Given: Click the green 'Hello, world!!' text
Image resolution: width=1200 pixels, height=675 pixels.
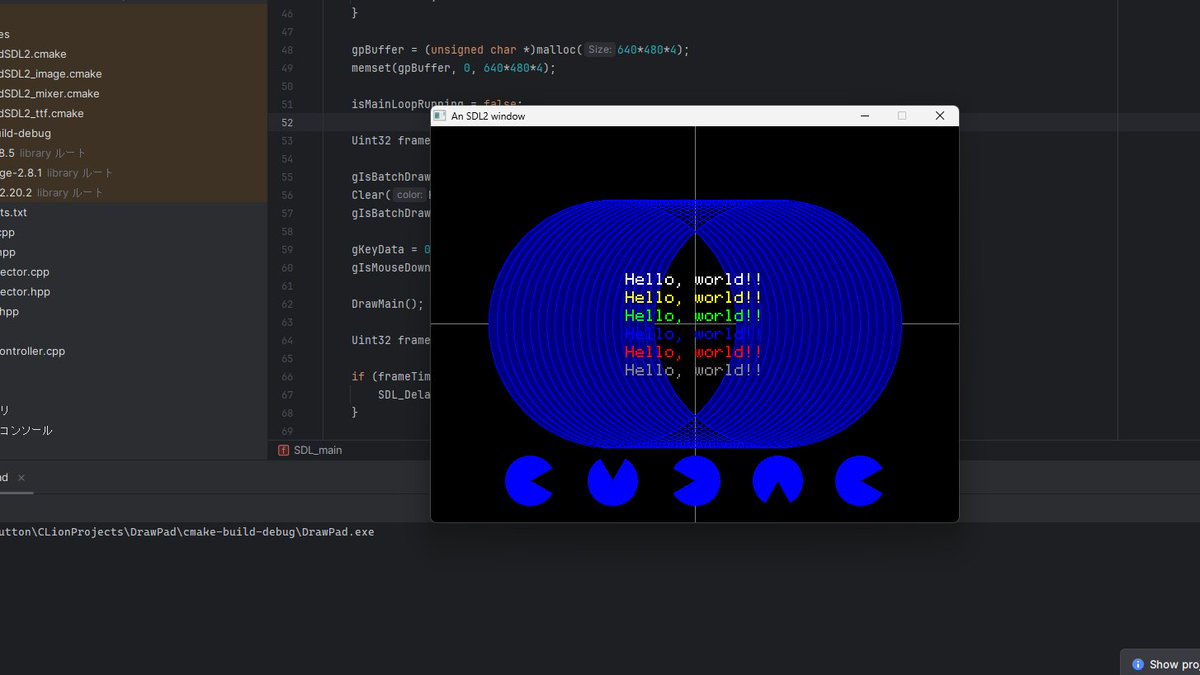Looking at the screenshot, I should 693,316.
